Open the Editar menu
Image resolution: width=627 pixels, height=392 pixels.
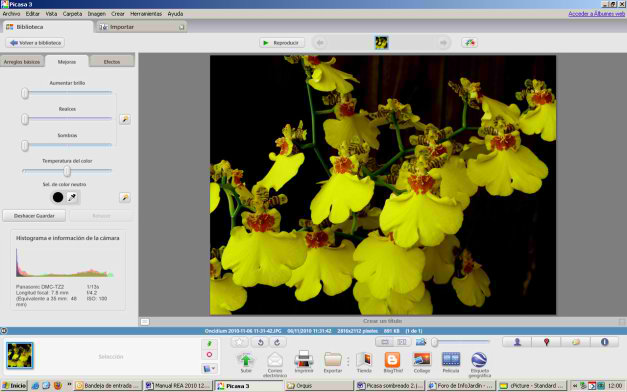click(x=32, y=14)
